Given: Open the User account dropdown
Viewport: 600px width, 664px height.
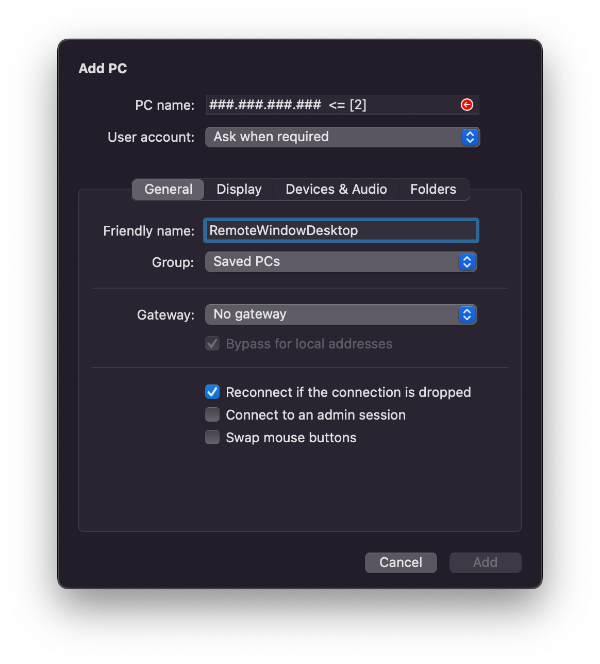Looking at the screenshot, I should pos(342,137).
